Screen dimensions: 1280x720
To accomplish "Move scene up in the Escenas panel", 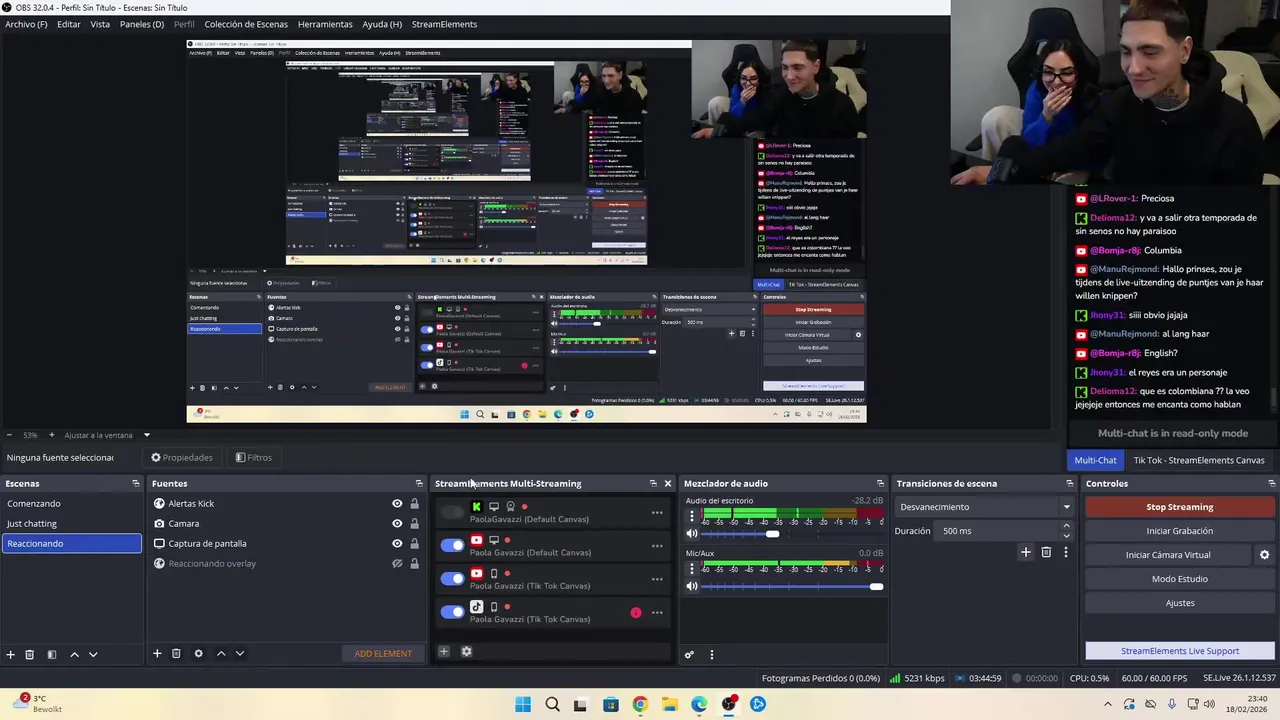I will point(74,654).
